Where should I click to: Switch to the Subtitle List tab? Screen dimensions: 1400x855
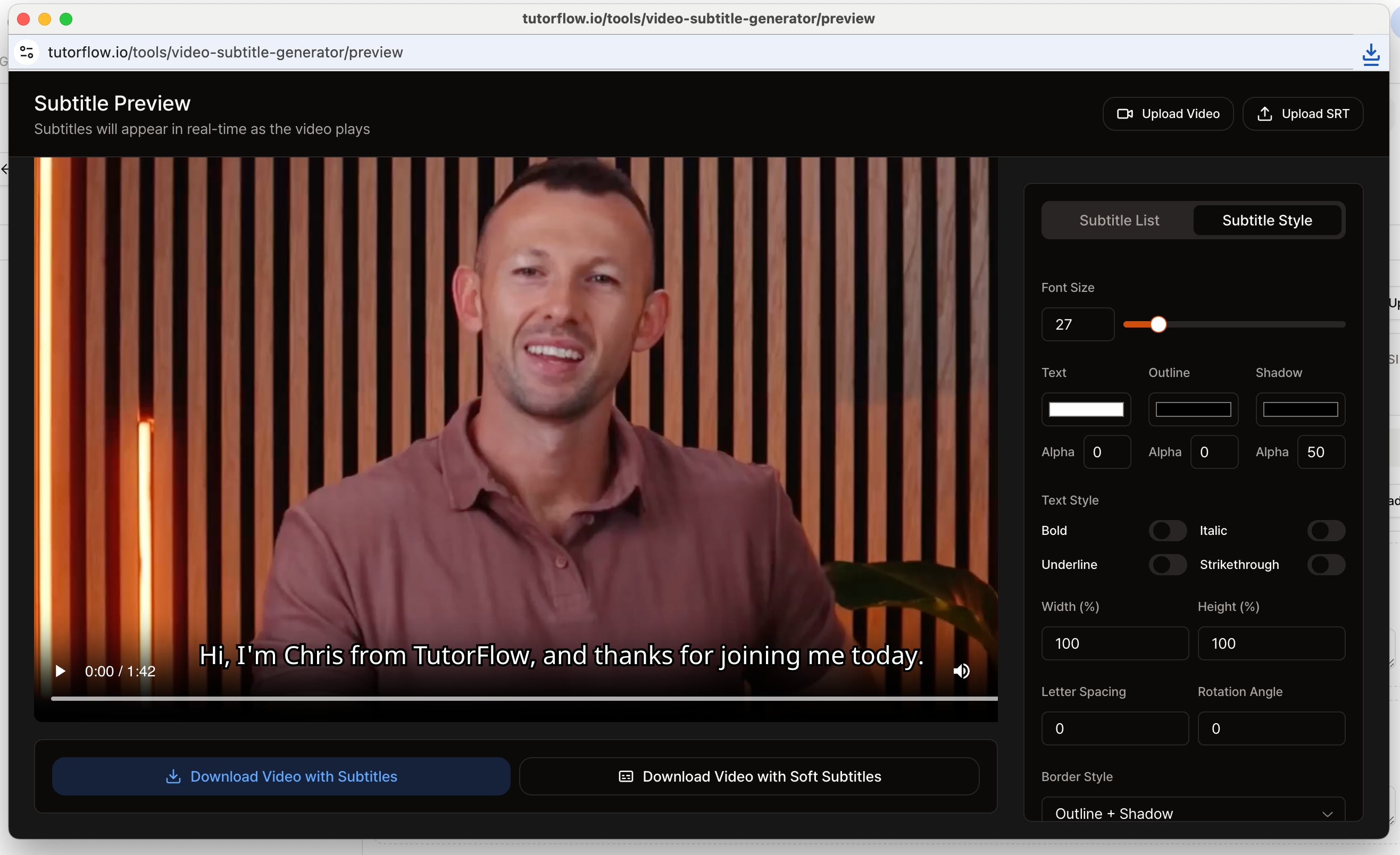tap(1119, 221)
